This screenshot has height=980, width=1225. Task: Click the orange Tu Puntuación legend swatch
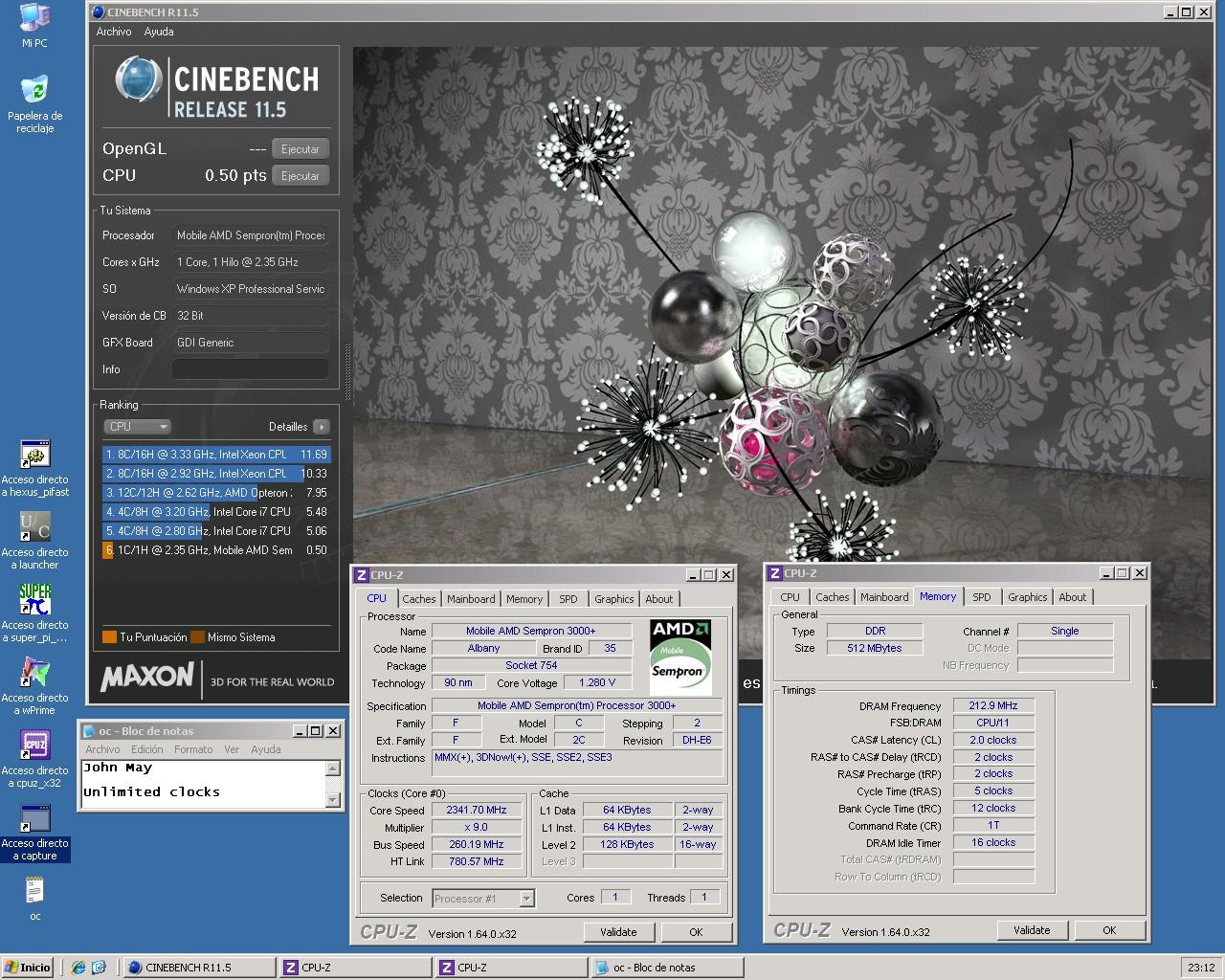click(x=109, y=637)
